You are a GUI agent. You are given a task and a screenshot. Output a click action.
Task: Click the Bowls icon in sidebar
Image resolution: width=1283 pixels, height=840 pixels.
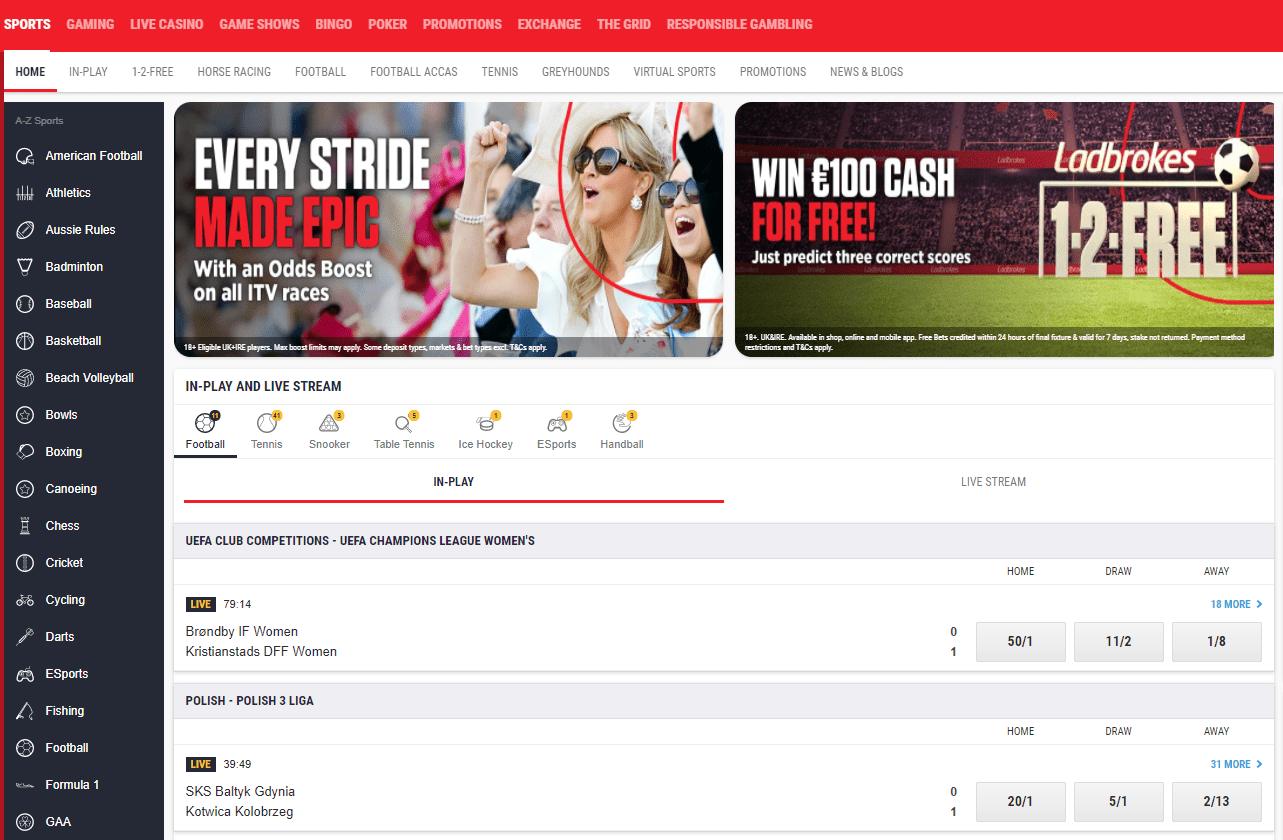(x=26, y=415)
